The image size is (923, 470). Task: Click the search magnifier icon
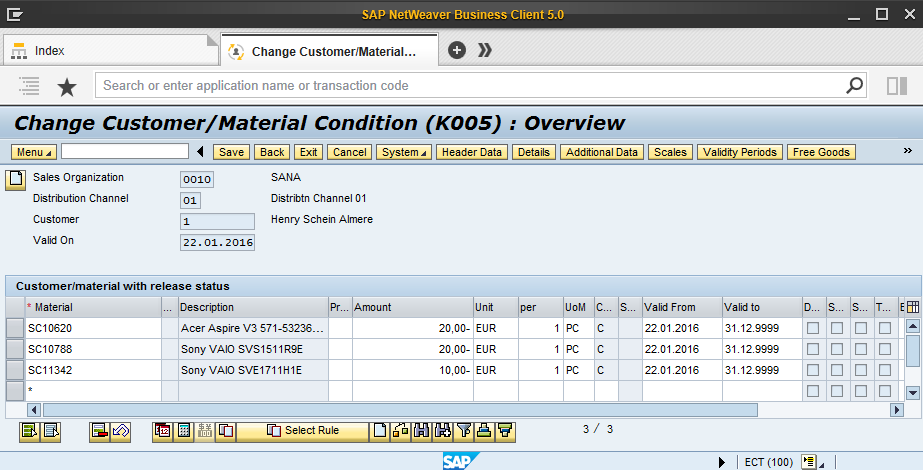click(x=854, y=85)
